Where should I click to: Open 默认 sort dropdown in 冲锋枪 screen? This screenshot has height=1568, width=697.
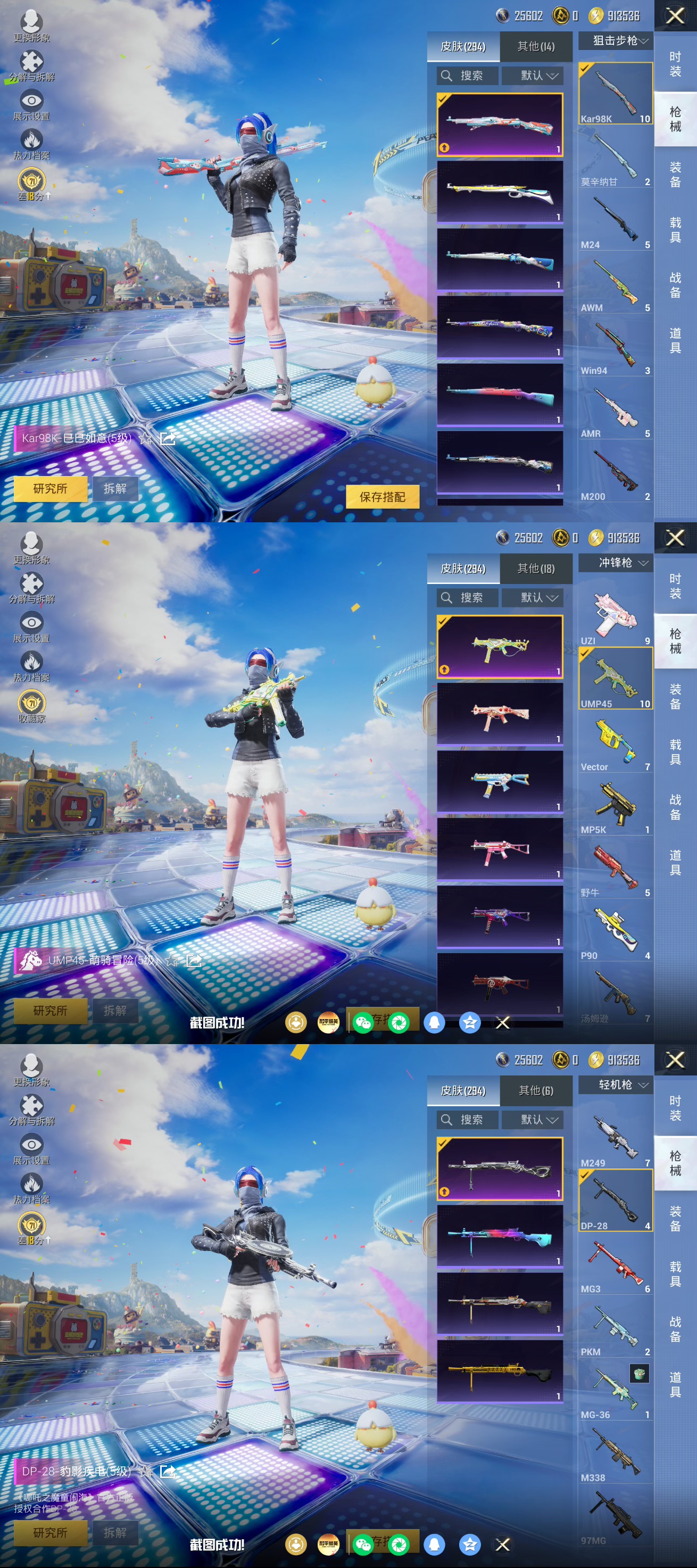(x=533, y=598)
